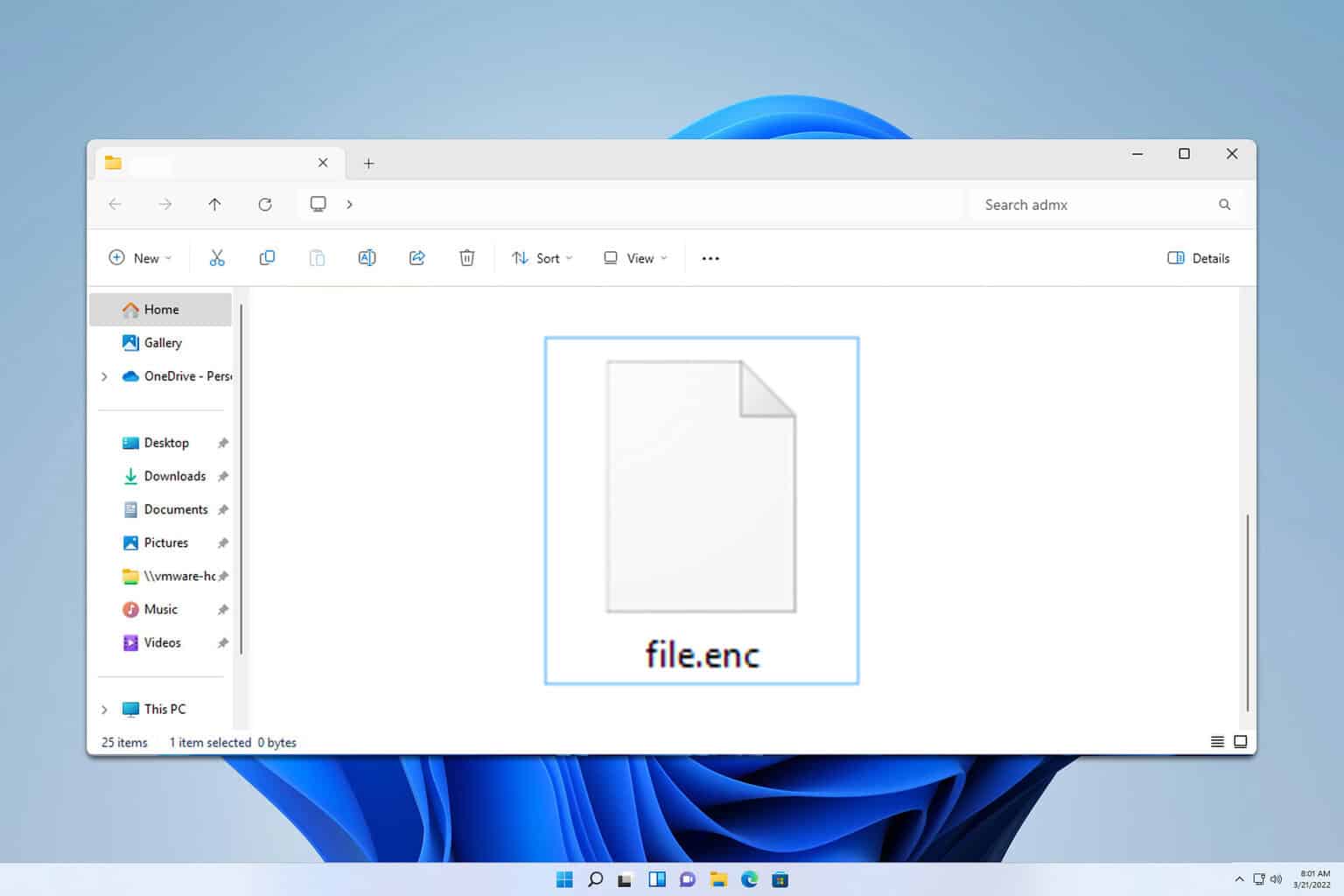Click the volume icon in system tray
The image size is (1344, 896).
pos(1276,879)
